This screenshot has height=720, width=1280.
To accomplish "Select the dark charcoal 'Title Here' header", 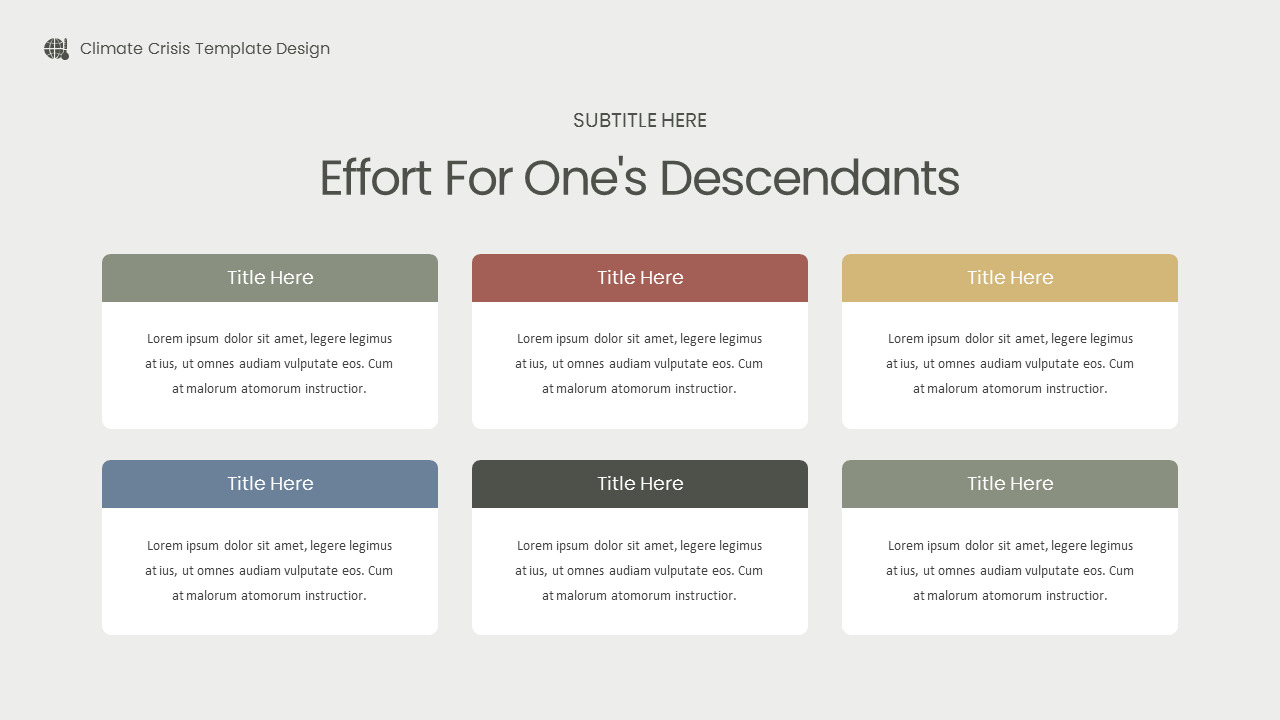I will [x=640, y=484].
